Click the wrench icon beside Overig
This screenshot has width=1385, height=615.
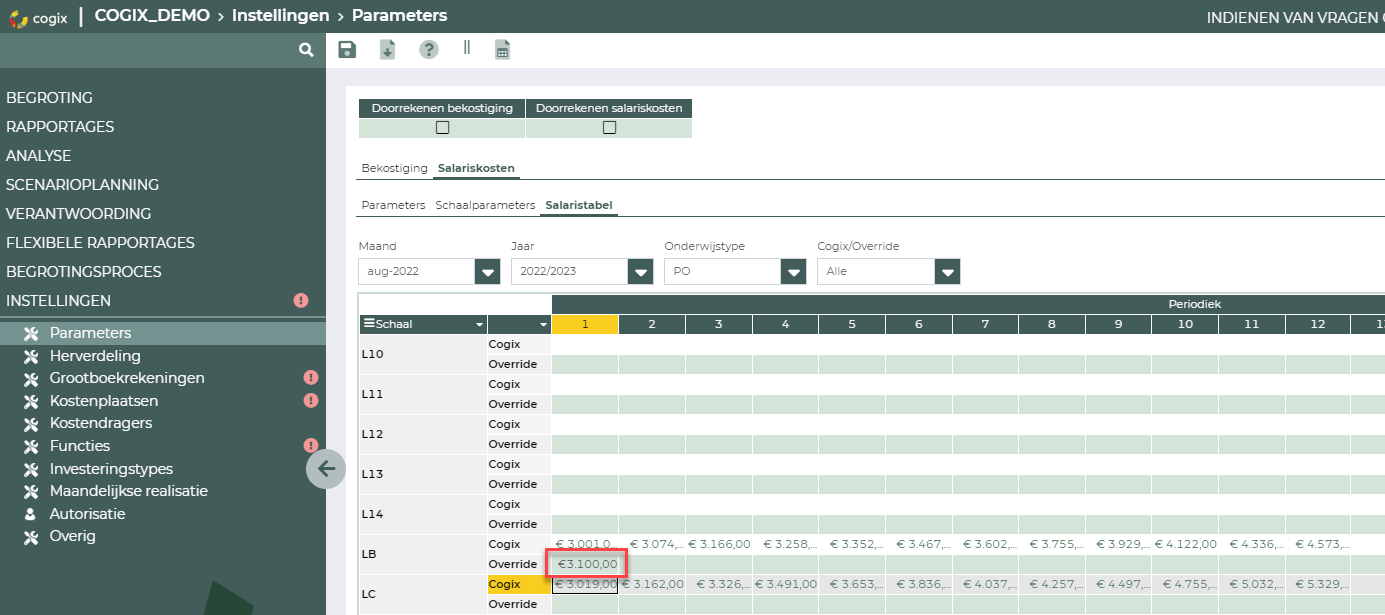coord(30,536)
